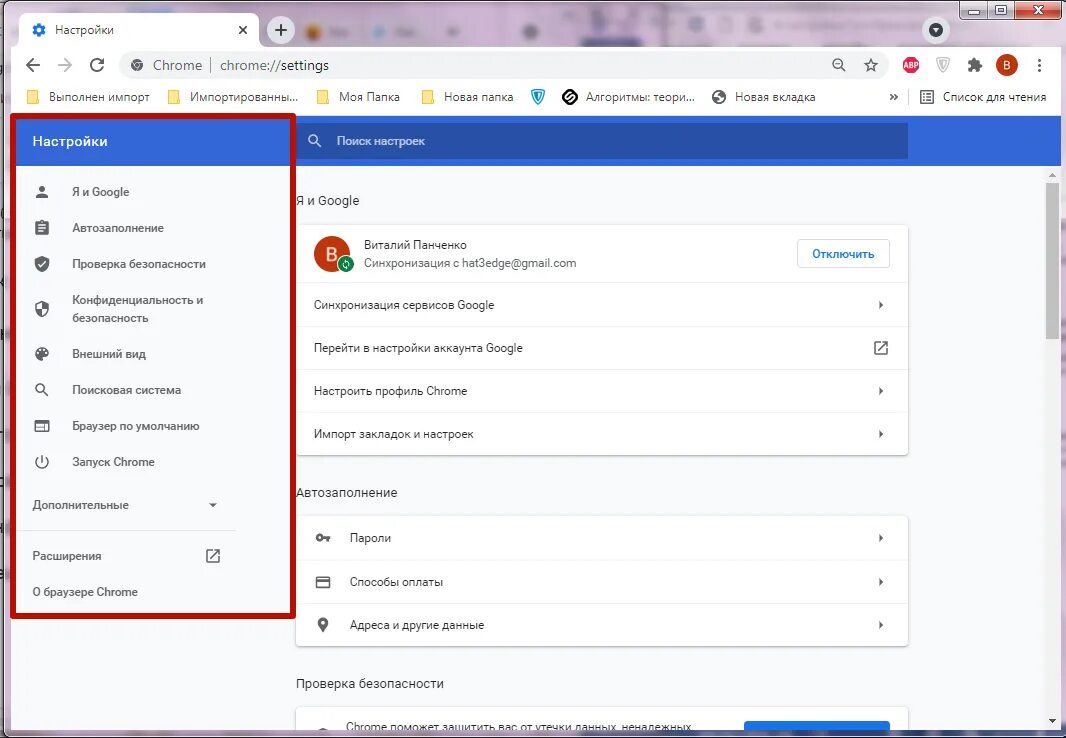Click the Настройки header title in the sidebar
1066x738 pixels.
(70, 141)
